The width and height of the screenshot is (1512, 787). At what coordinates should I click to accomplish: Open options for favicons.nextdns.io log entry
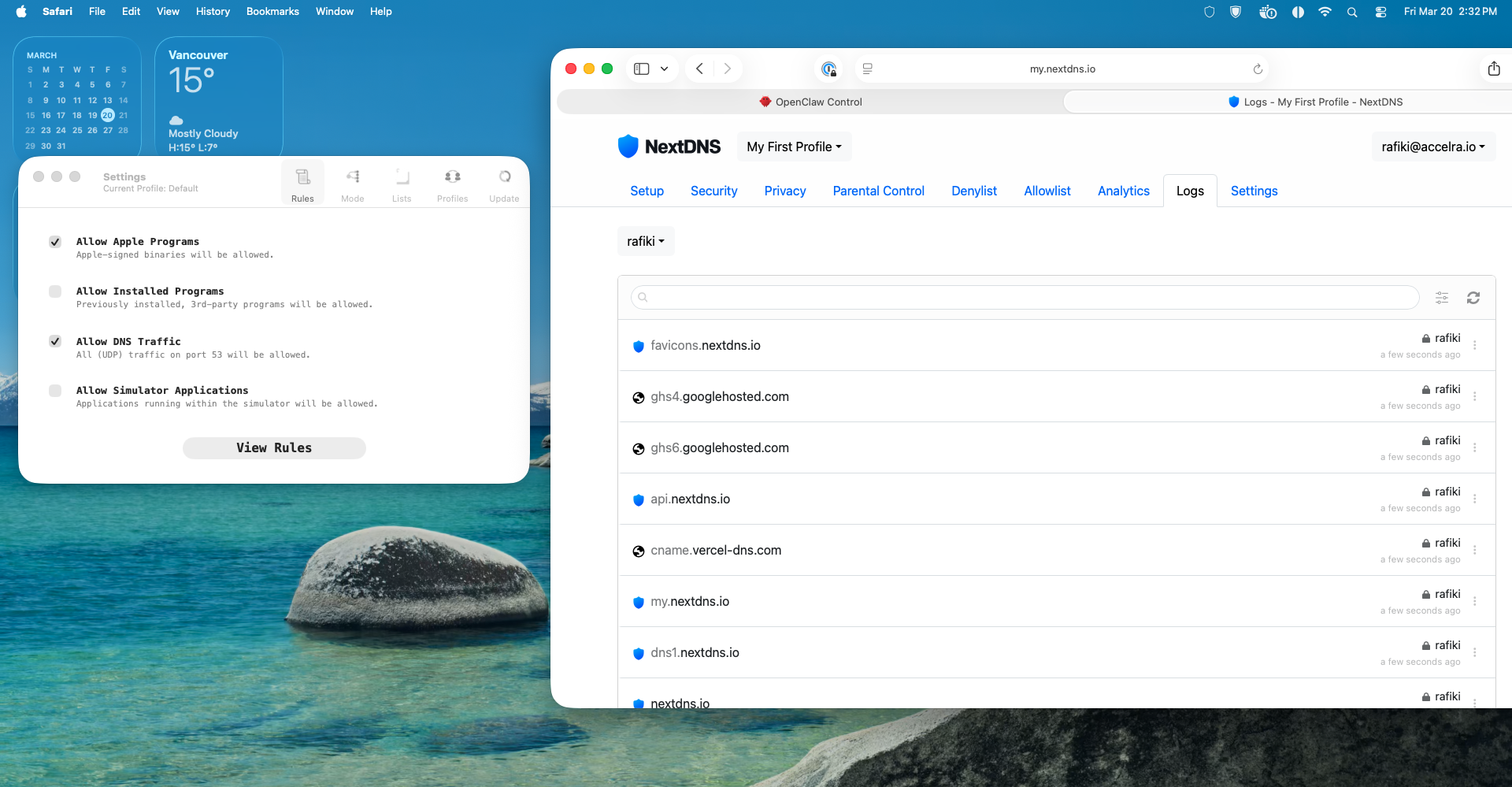pyautogui.click(x=1474, y=345)
